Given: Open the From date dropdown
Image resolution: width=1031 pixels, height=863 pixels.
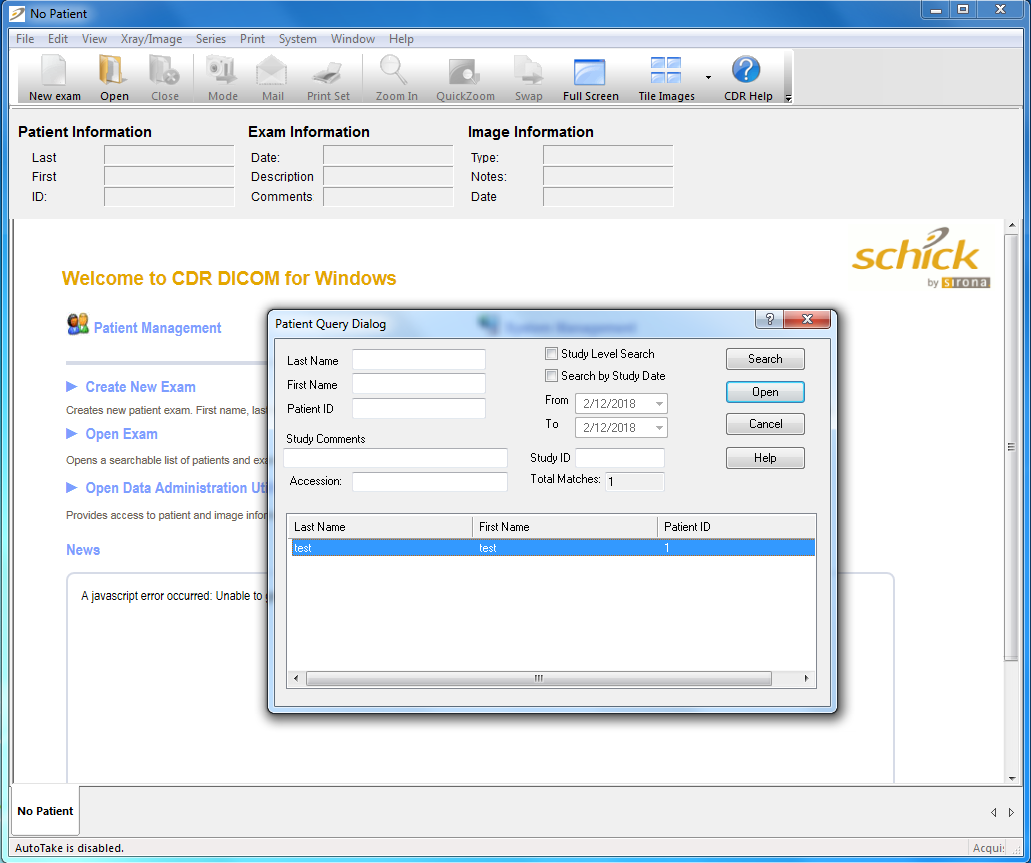Looking at the screenshot, I should [659, 403].
